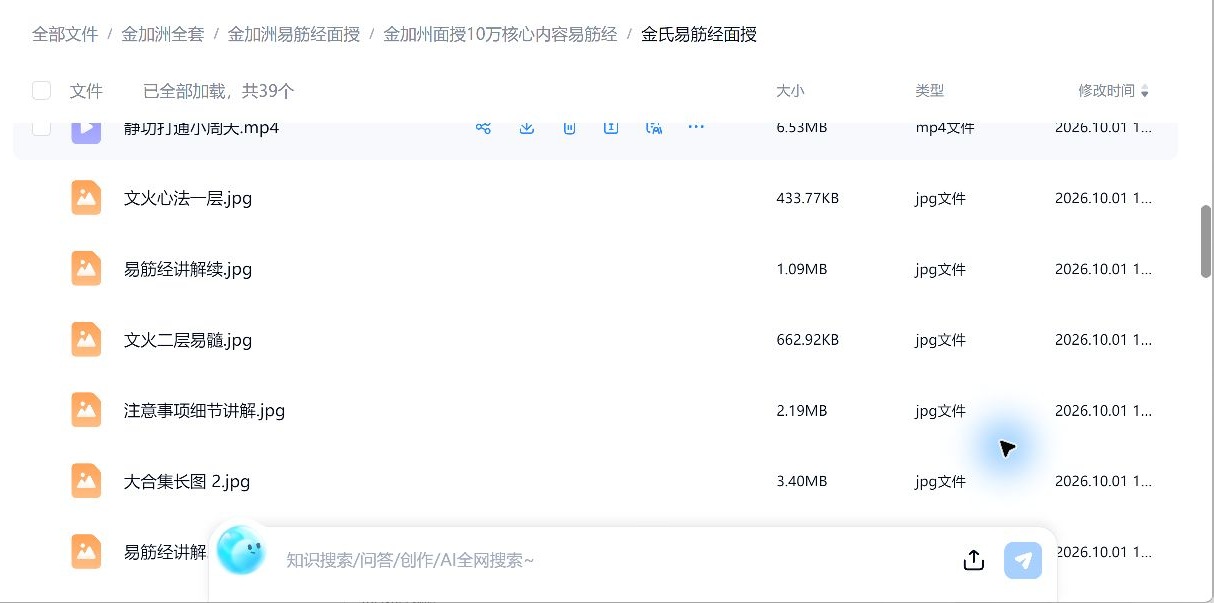Image resolution: width=1214 pixels, height=603 pixels.
Task: Click the 1.09MB size value
Action: pyautogui.click(x=801, y=269)
